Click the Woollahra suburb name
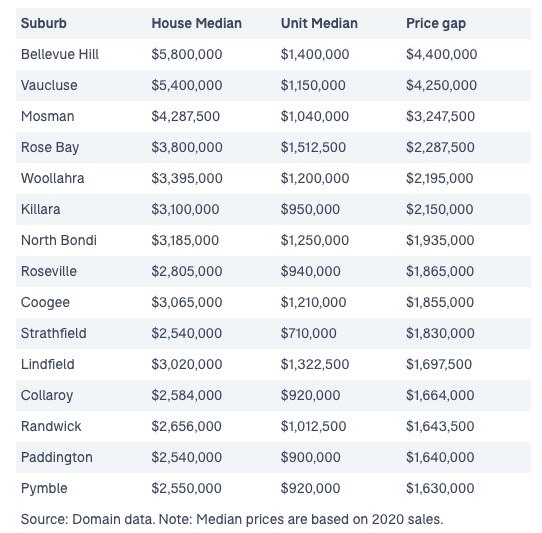This screenshot has height=533, width=542. (53, 178)
